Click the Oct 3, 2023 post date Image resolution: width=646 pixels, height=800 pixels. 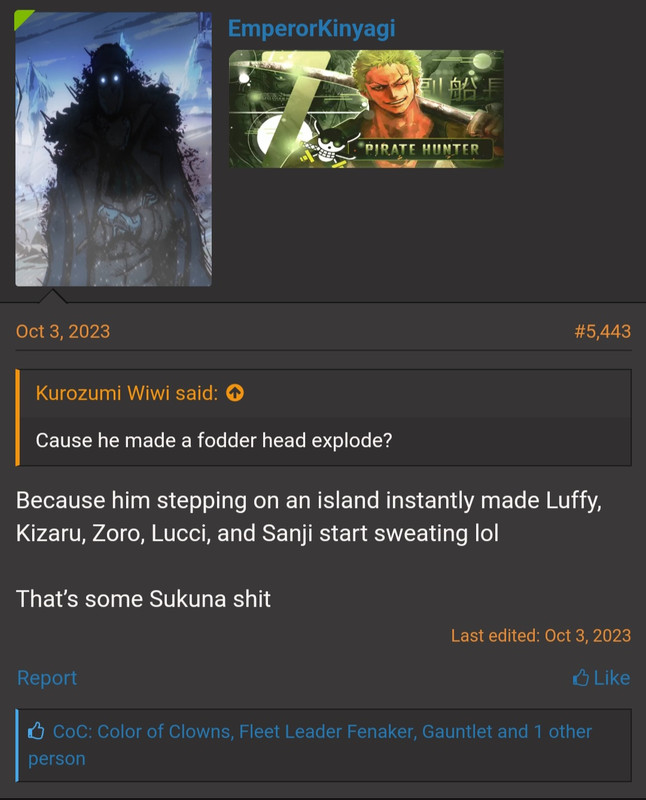[x=63, y=331]
